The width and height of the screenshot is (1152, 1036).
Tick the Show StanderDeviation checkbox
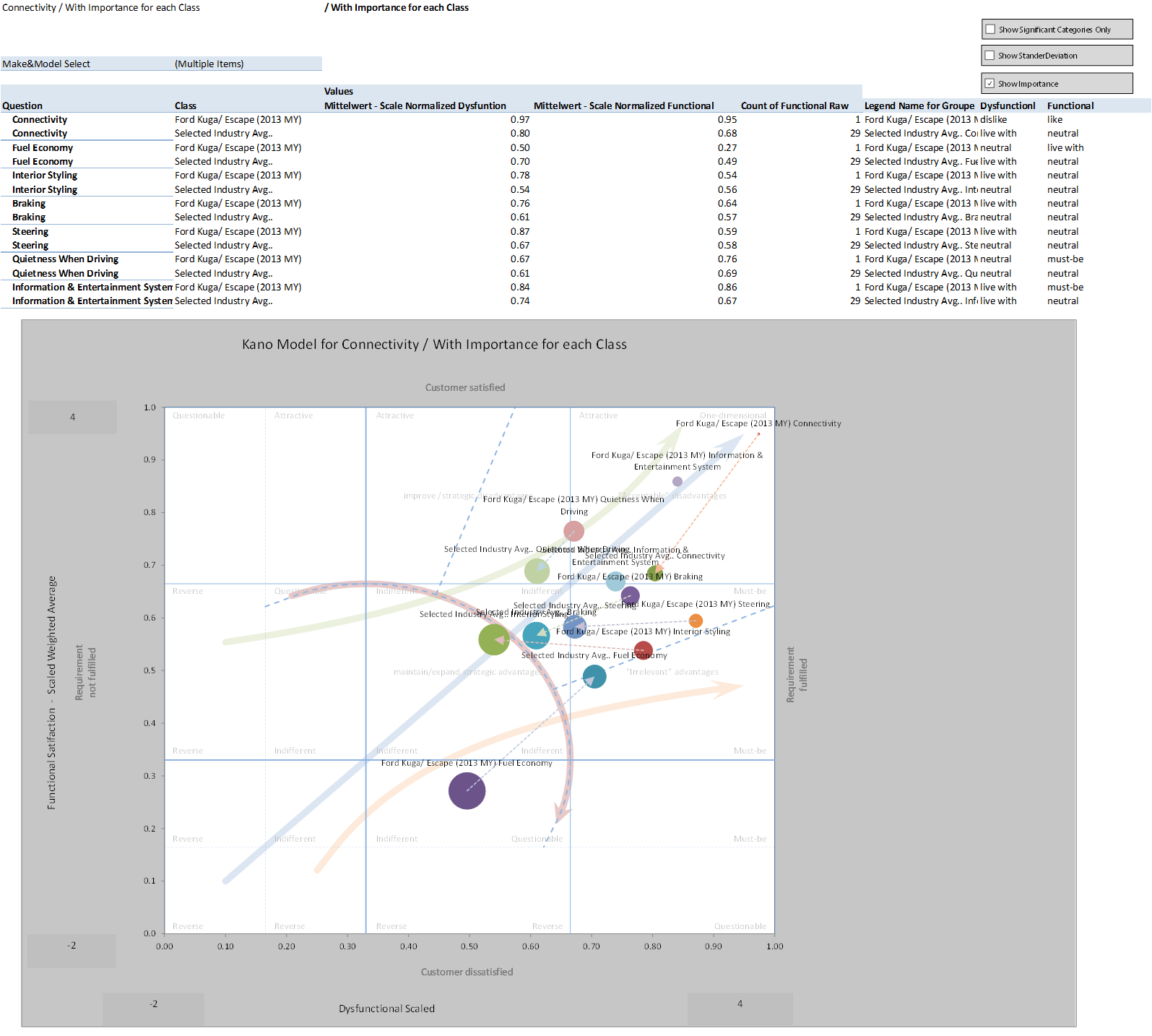pyautogui.click(x=990, y=56)
